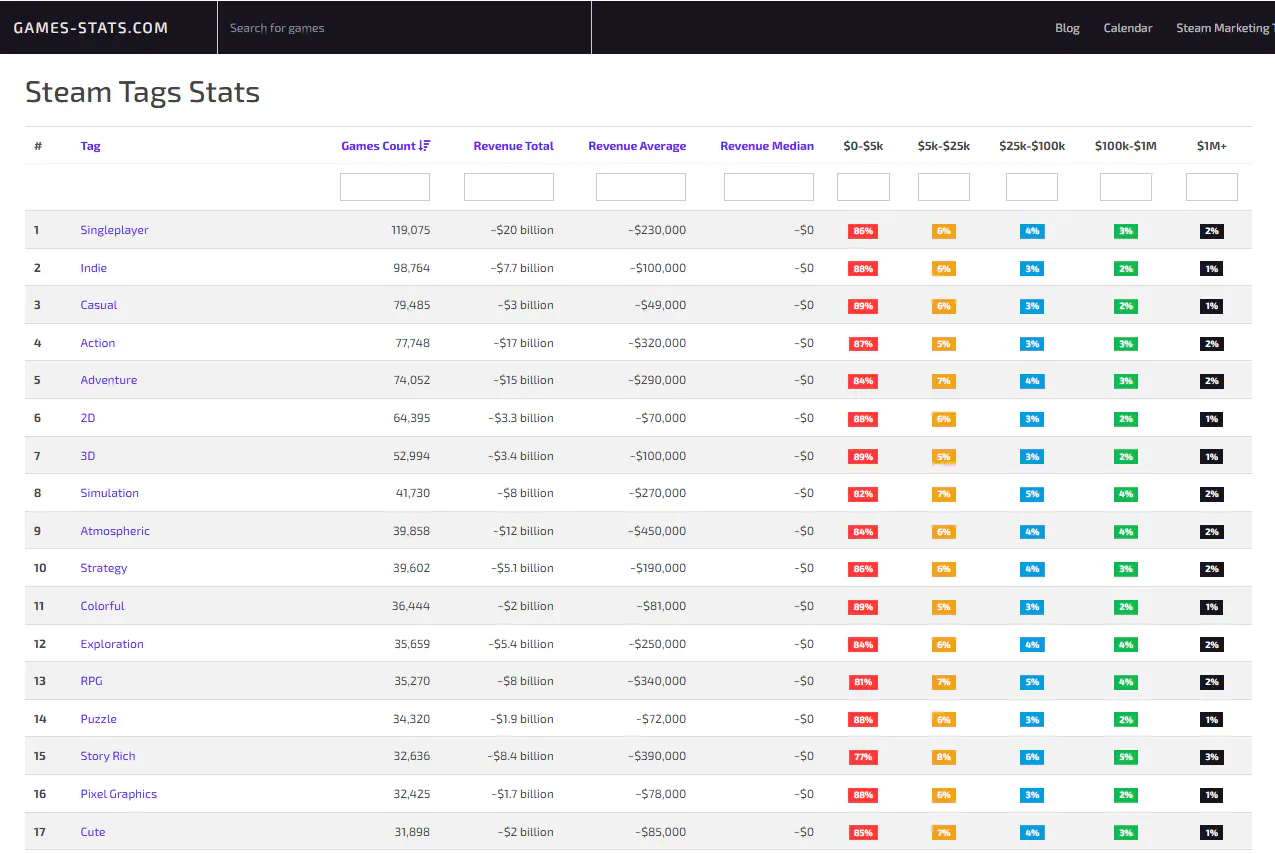Click the blue 5% badge in Simulation row

pos(1032,494)
